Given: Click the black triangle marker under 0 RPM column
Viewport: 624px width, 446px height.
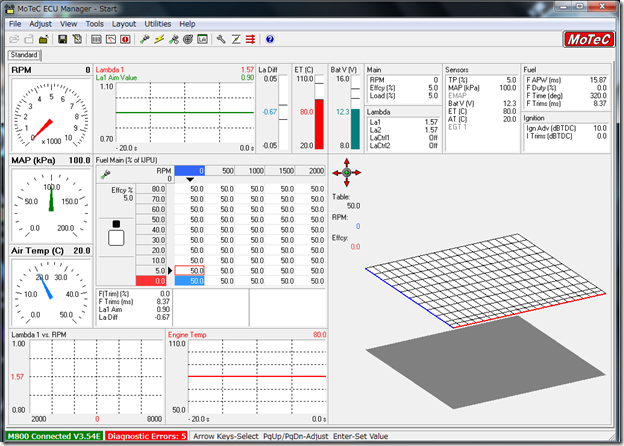Looking at the screenshot, I should pyautogui.click(x=190, y=180).
